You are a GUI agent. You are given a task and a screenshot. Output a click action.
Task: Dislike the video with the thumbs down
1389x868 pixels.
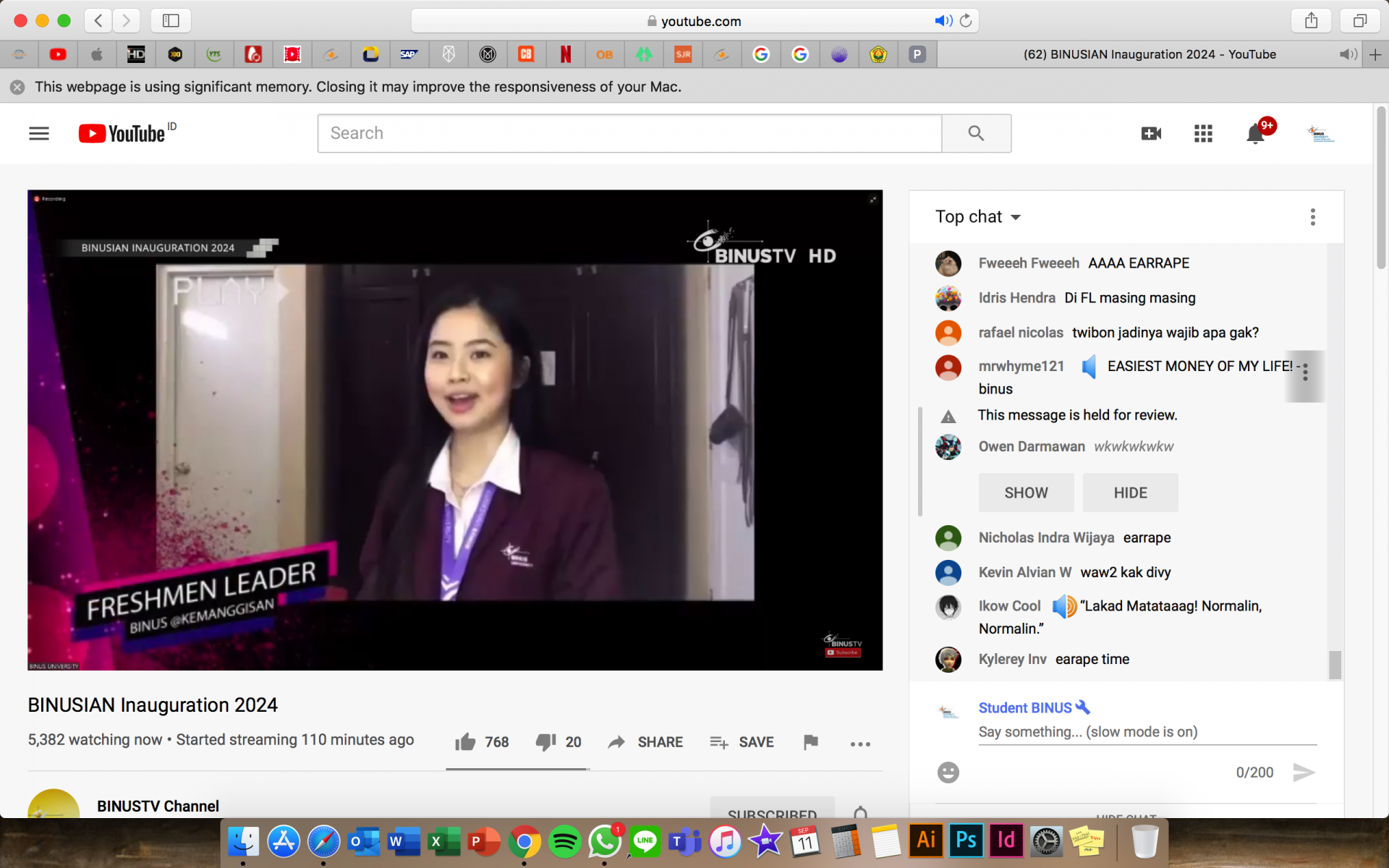point(545,741)
